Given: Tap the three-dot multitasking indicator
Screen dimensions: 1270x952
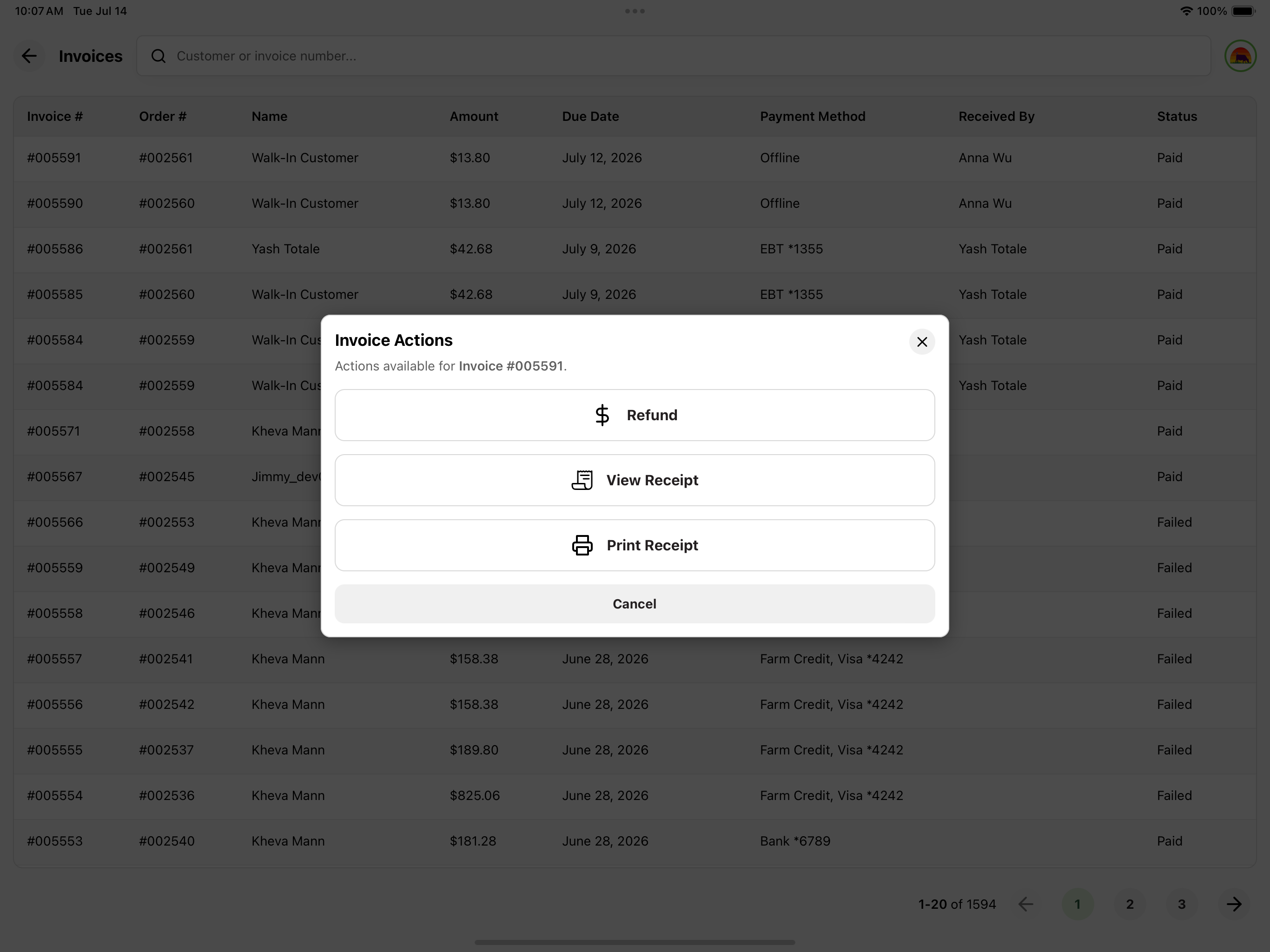Looking at the screenshot, I should tap(635, 11).
